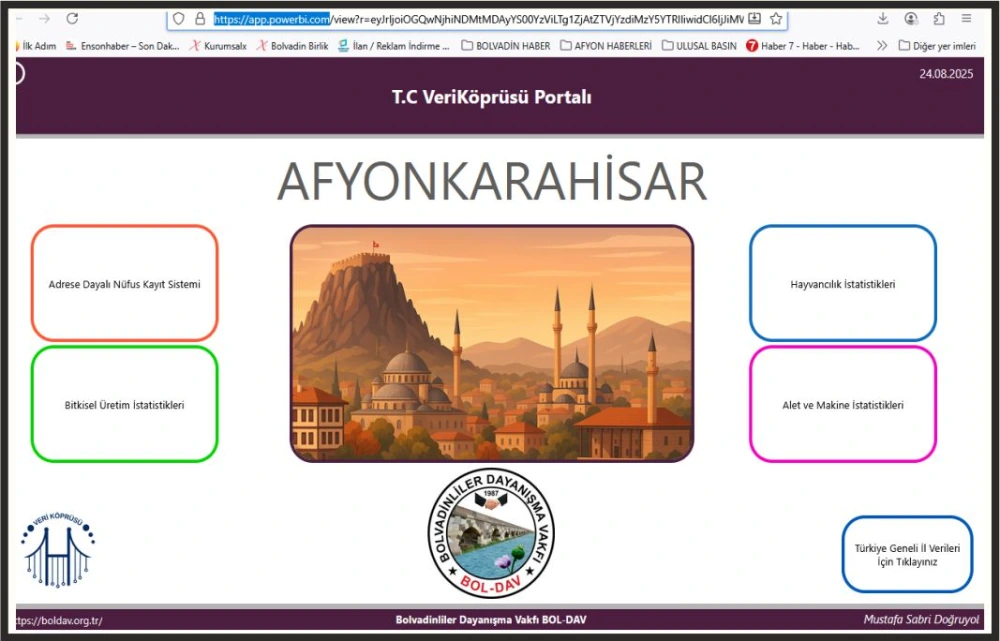Expand the hidden bookmarks overflow chevron
Viewport: 1000px width, 641px height.
tap(882, 46)
